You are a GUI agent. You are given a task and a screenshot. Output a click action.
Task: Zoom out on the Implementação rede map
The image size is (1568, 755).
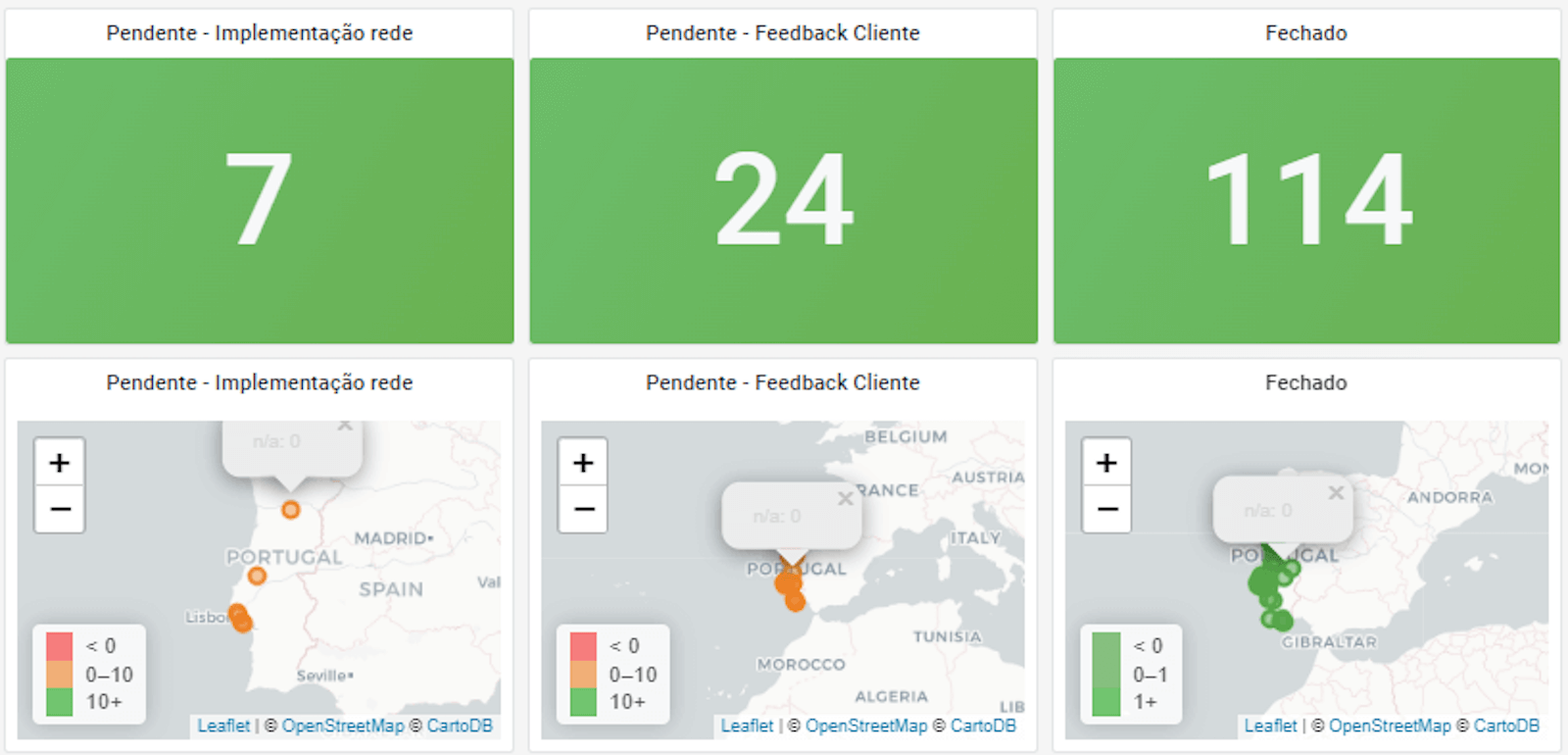[x=60, y=509]
